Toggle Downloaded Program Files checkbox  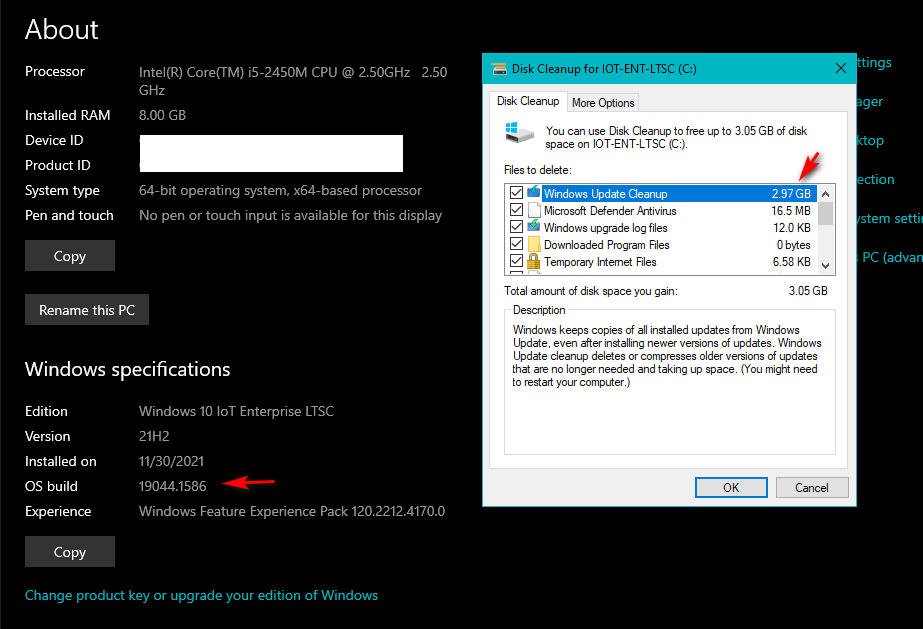click(x=516, y=244)
